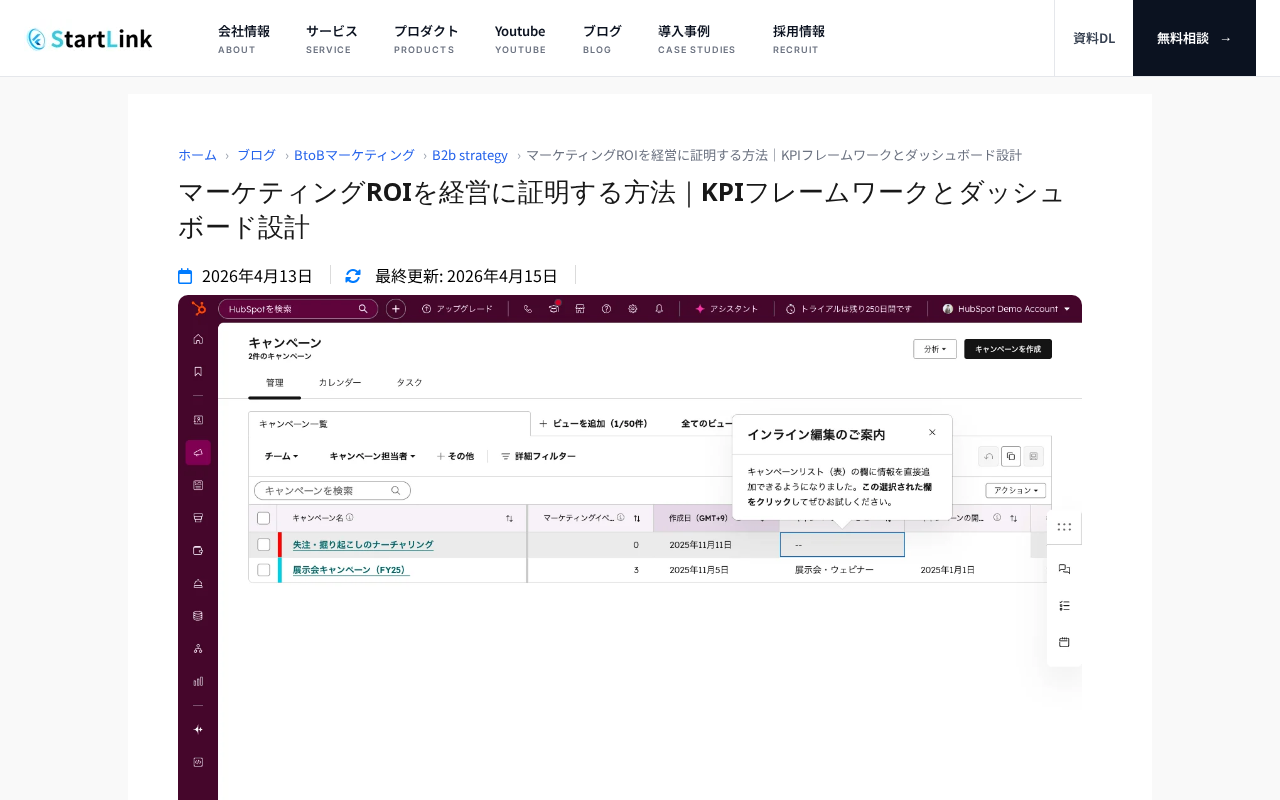The image size is (1280, 800).
Task: Click the キャンペーンを作成 button
Action: coord(1008,349)
